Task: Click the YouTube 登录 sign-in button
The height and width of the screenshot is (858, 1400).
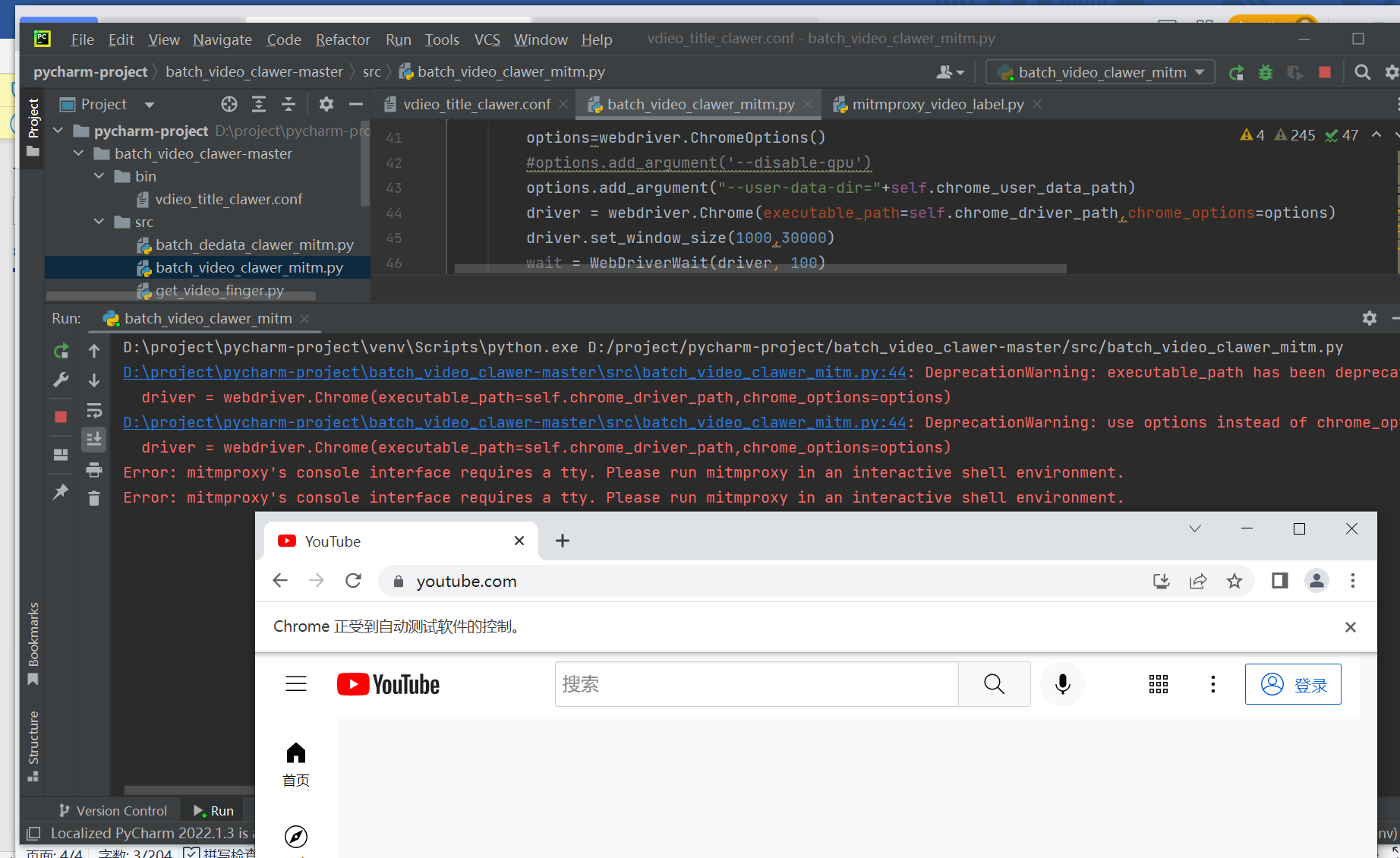Action: click(1293, 684)
